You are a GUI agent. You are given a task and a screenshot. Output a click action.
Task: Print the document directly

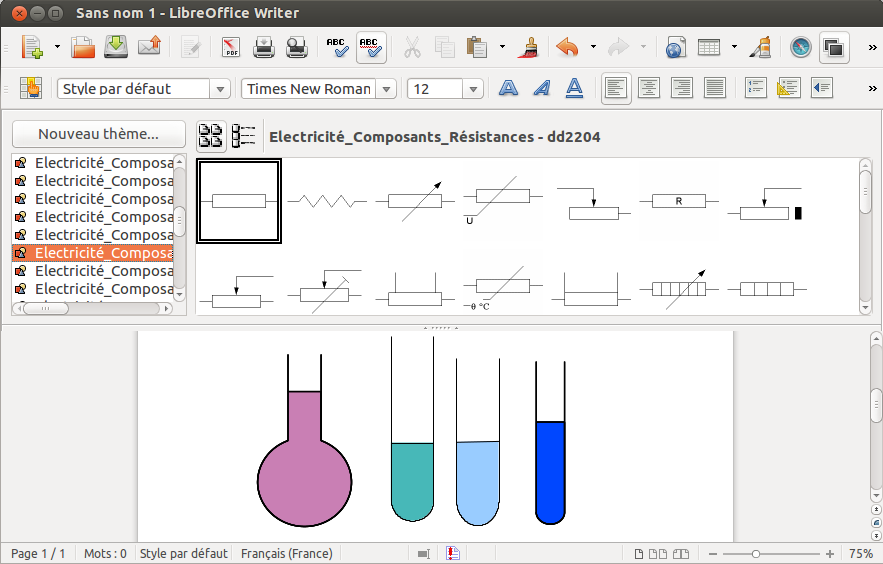tap(264, 47)
